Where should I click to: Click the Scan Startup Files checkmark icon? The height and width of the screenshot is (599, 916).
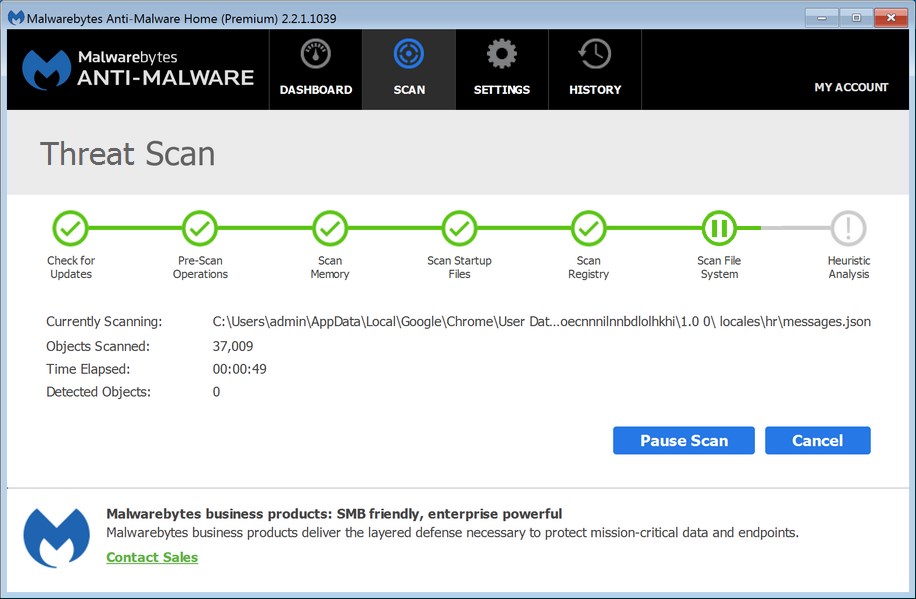pyautogui.click(x=459, y=228)
